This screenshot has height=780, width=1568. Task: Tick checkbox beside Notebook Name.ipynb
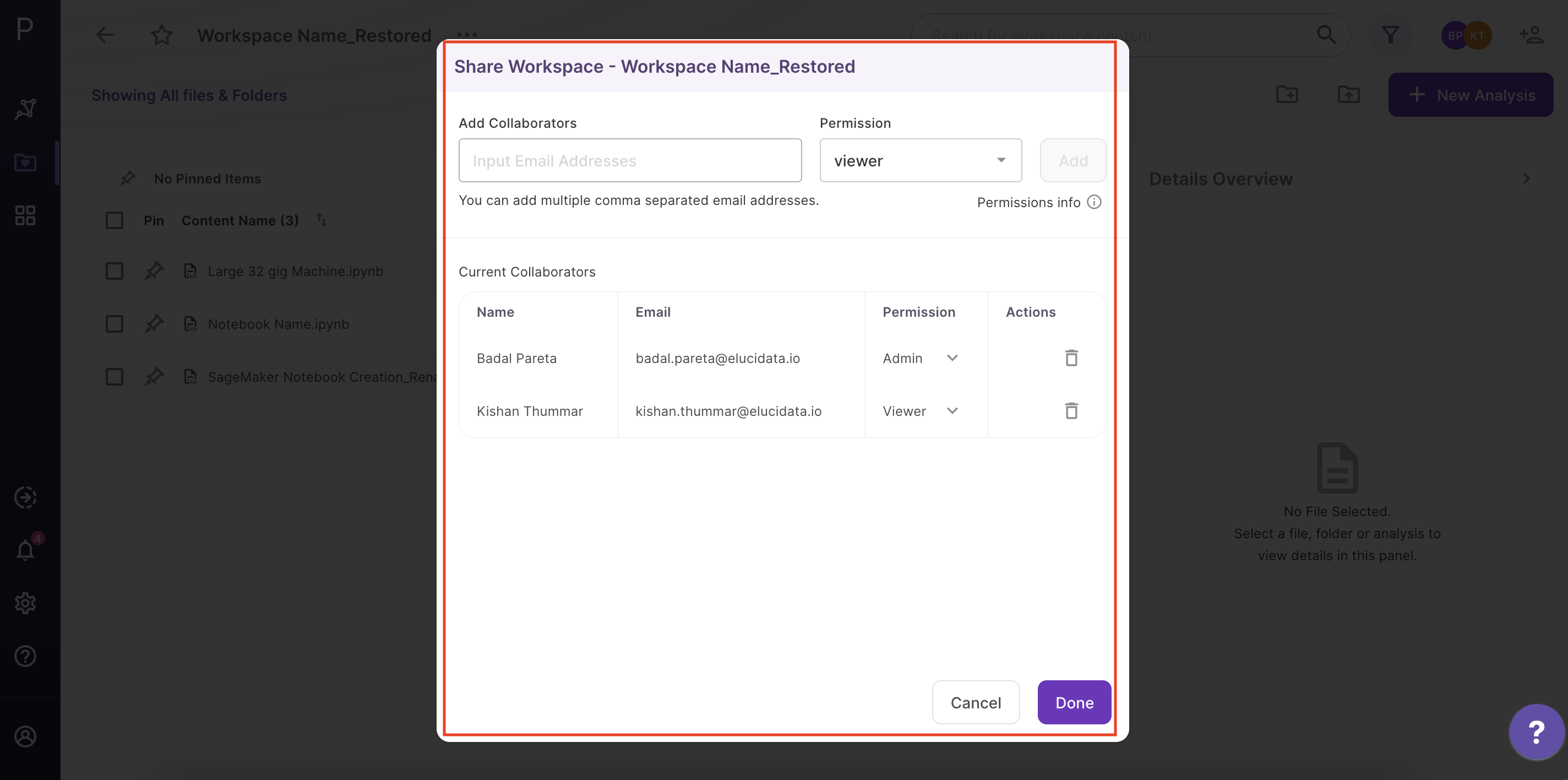[x=115, y=324]
